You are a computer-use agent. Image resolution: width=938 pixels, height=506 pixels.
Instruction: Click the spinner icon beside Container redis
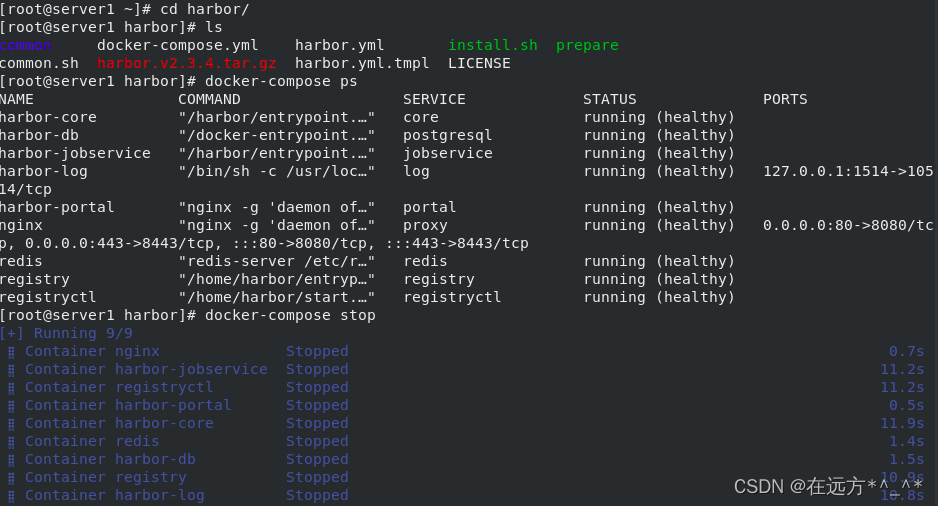pos(11,442)
